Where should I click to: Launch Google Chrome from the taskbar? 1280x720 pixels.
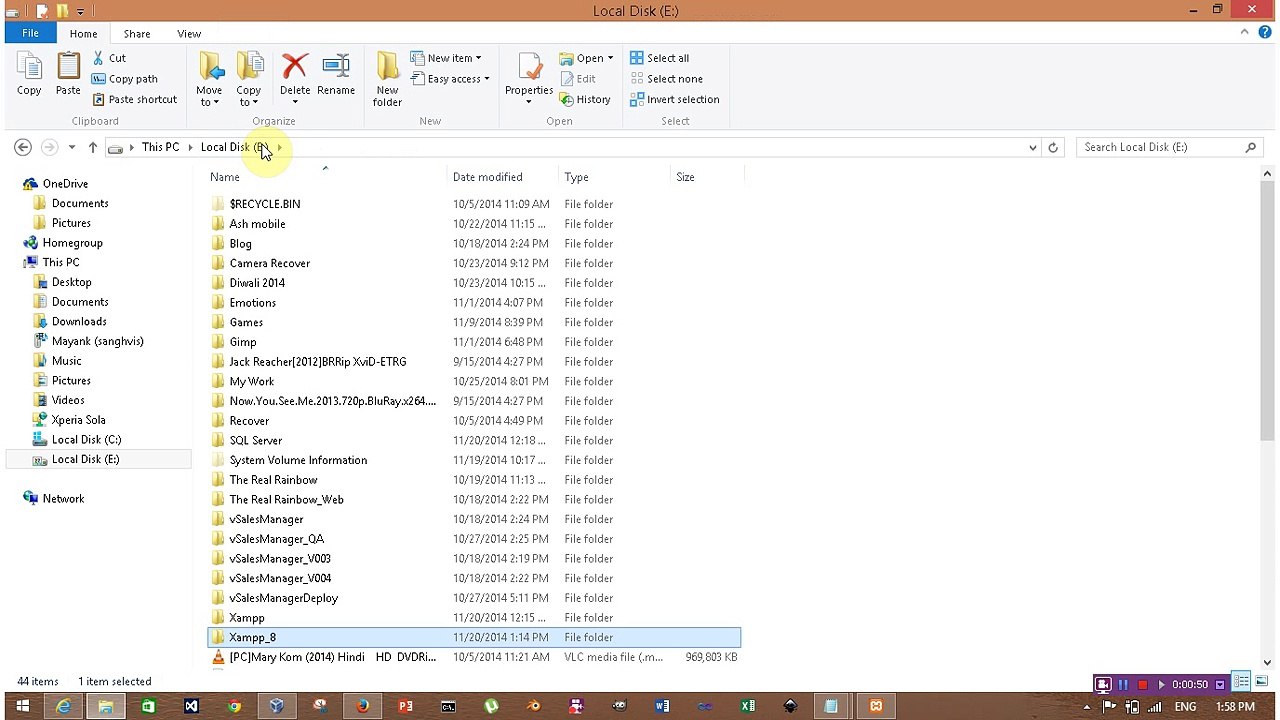tap(234, 707)
